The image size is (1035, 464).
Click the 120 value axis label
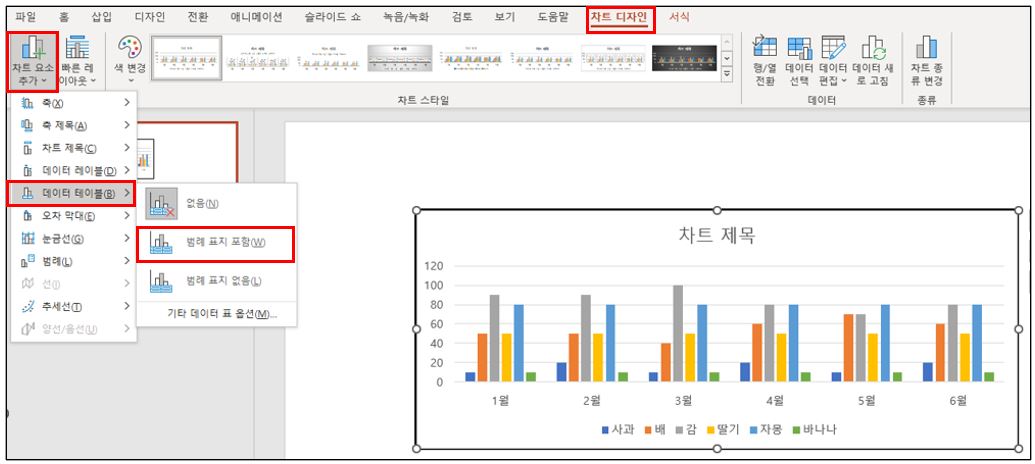point(432,267)
